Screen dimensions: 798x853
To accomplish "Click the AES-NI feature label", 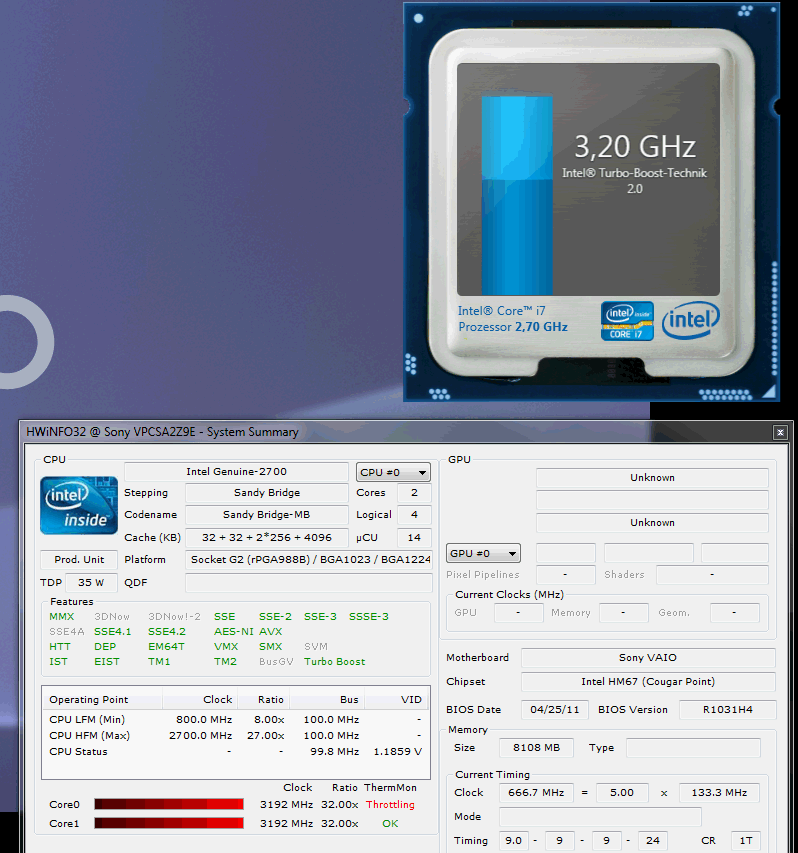I will (x=234, y=632).
